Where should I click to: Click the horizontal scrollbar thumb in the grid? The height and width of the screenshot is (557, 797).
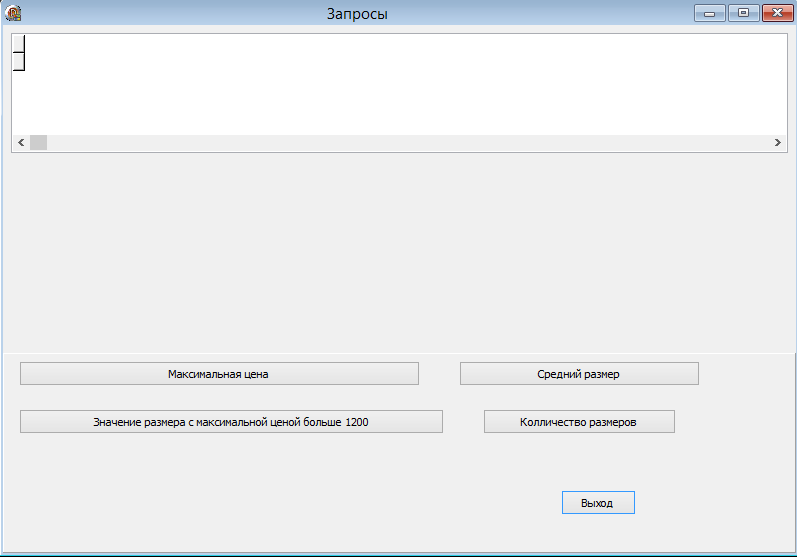(39, 143)
